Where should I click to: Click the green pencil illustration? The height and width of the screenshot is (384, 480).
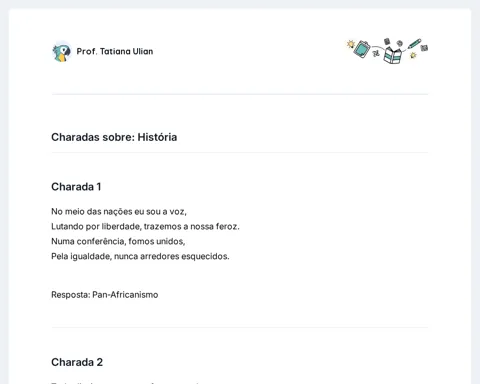point(414,44)
